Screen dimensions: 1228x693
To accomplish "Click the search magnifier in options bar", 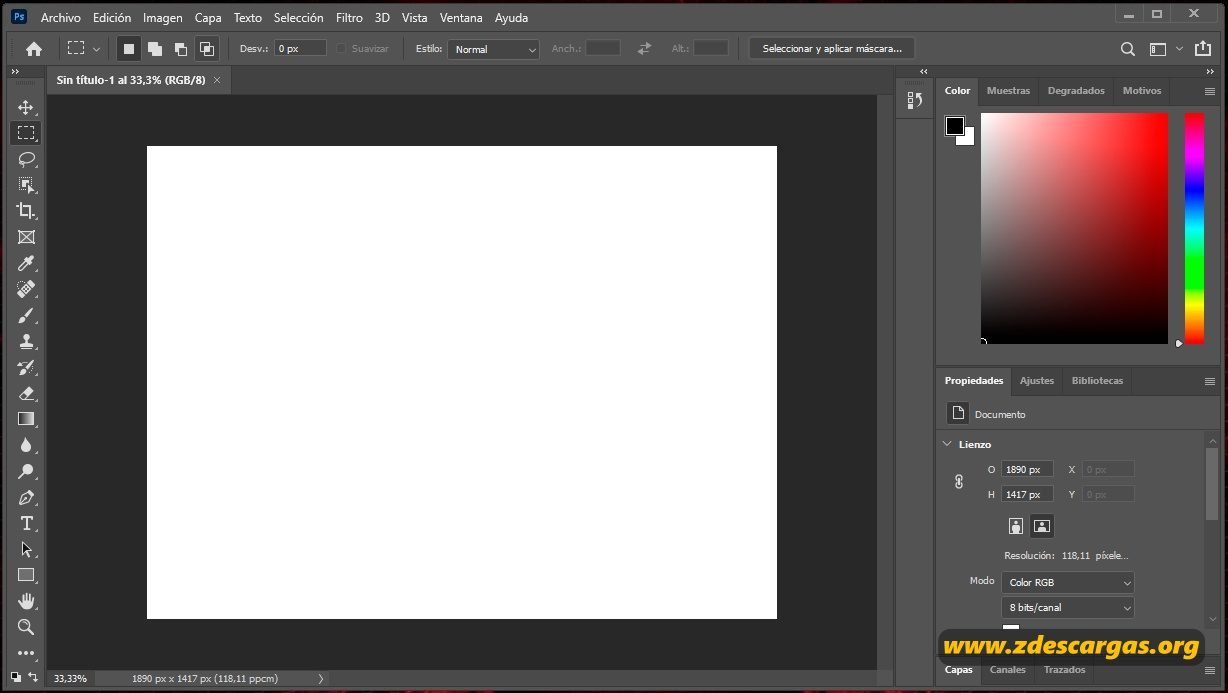I will point(1127,48).
